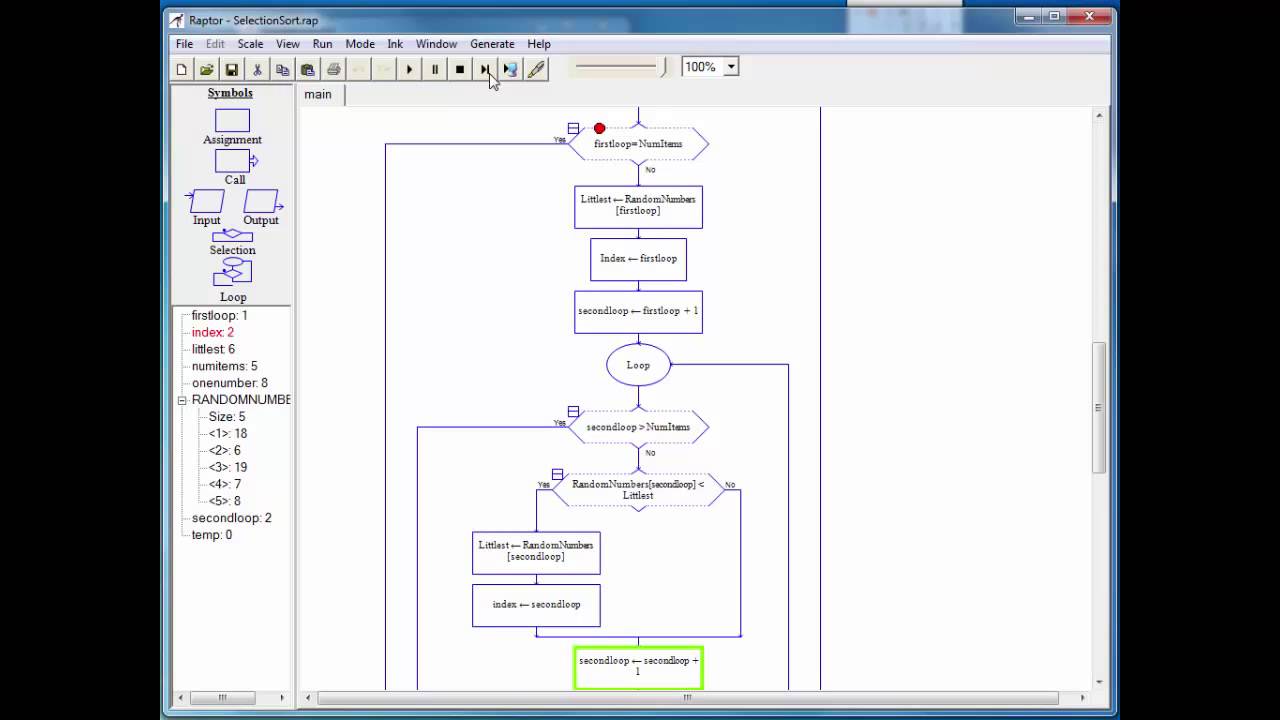Collapse the secondloop>NumItems loop condition box

coord(573,411)
